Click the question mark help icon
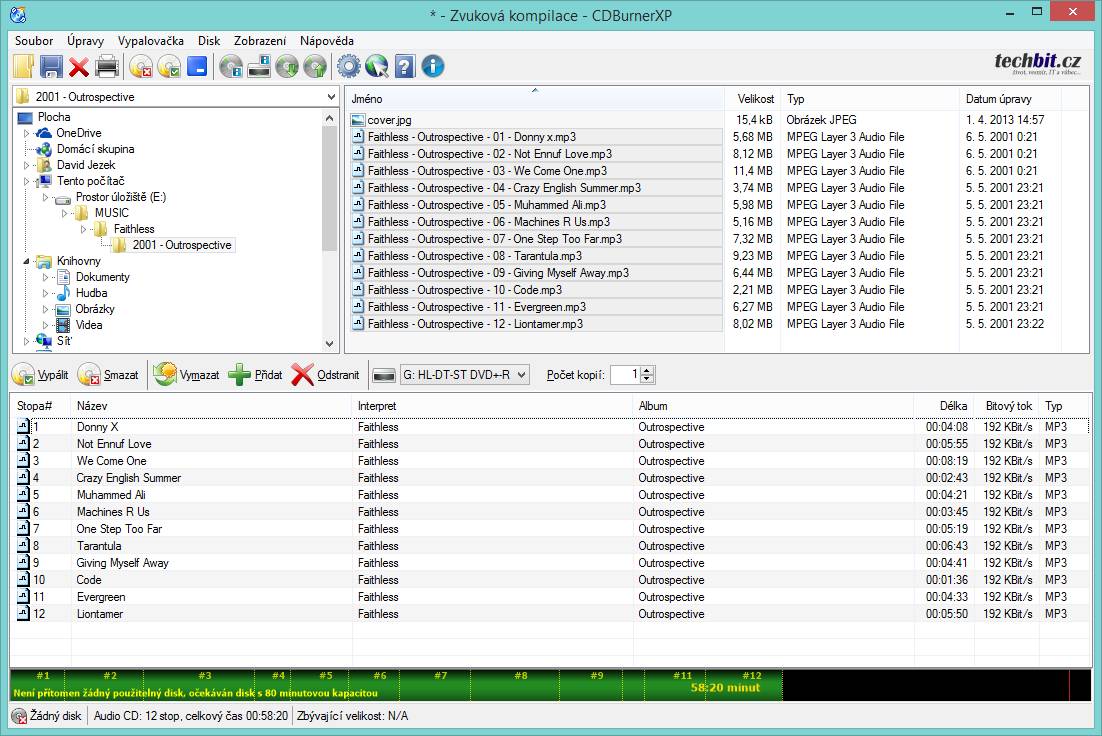The width and height of the screenshot is (1102, 736). (404, 67)
